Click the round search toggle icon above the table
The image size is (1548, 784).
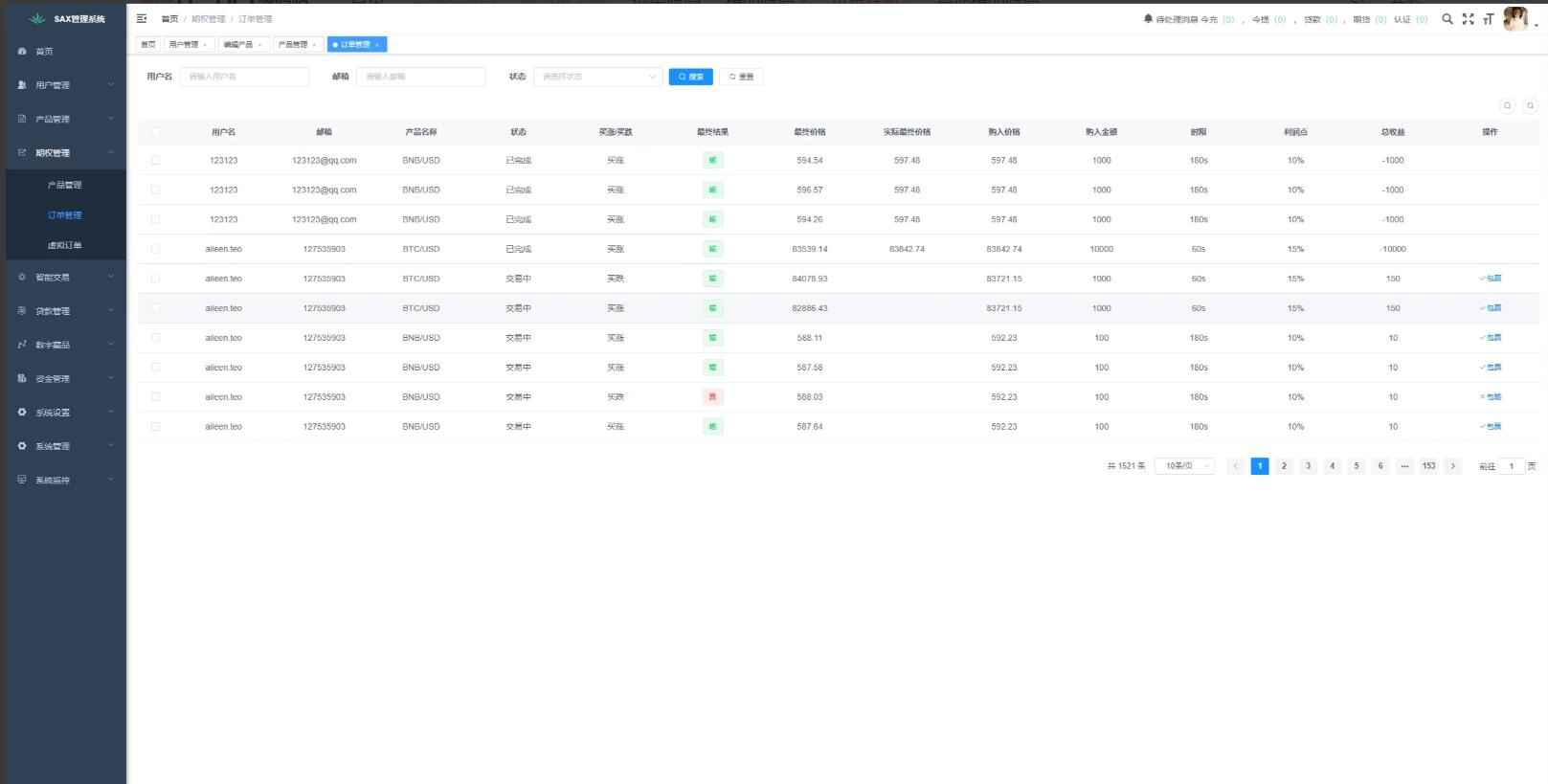[1507, 105]
